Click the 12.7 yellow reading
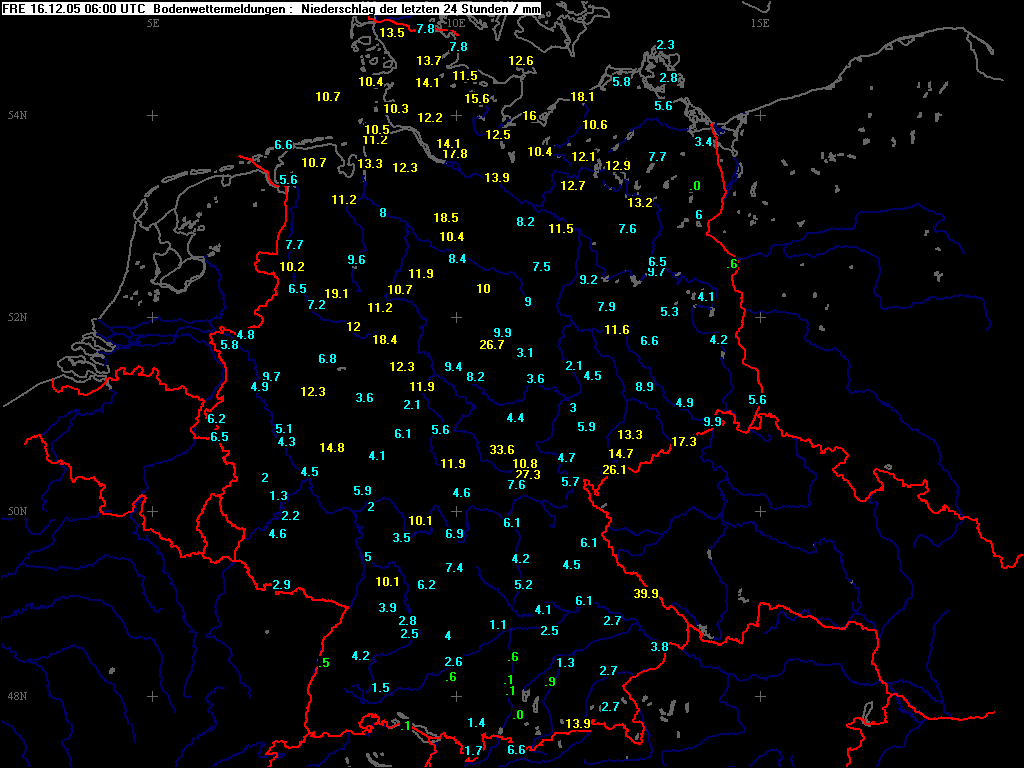The height and width of the screenshot is (768, 1024). click(x=573, y=185)
